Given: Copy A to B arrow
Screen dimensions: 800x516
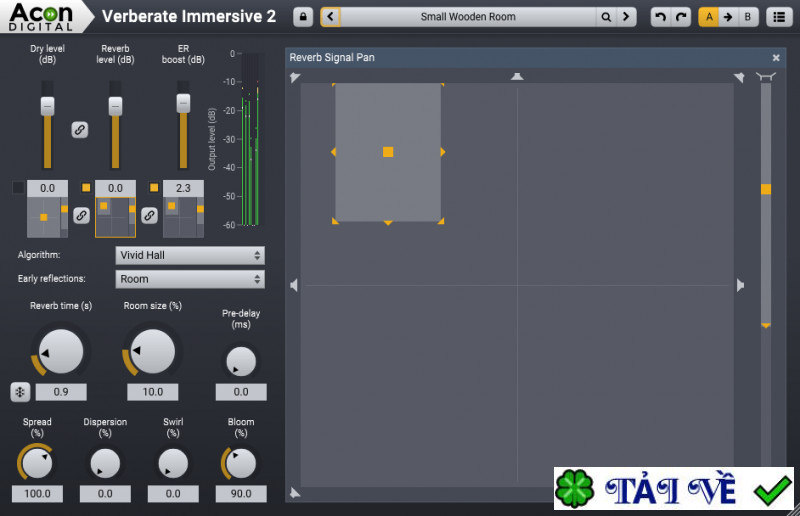Looking at the screenshot, I should [728, 17].
